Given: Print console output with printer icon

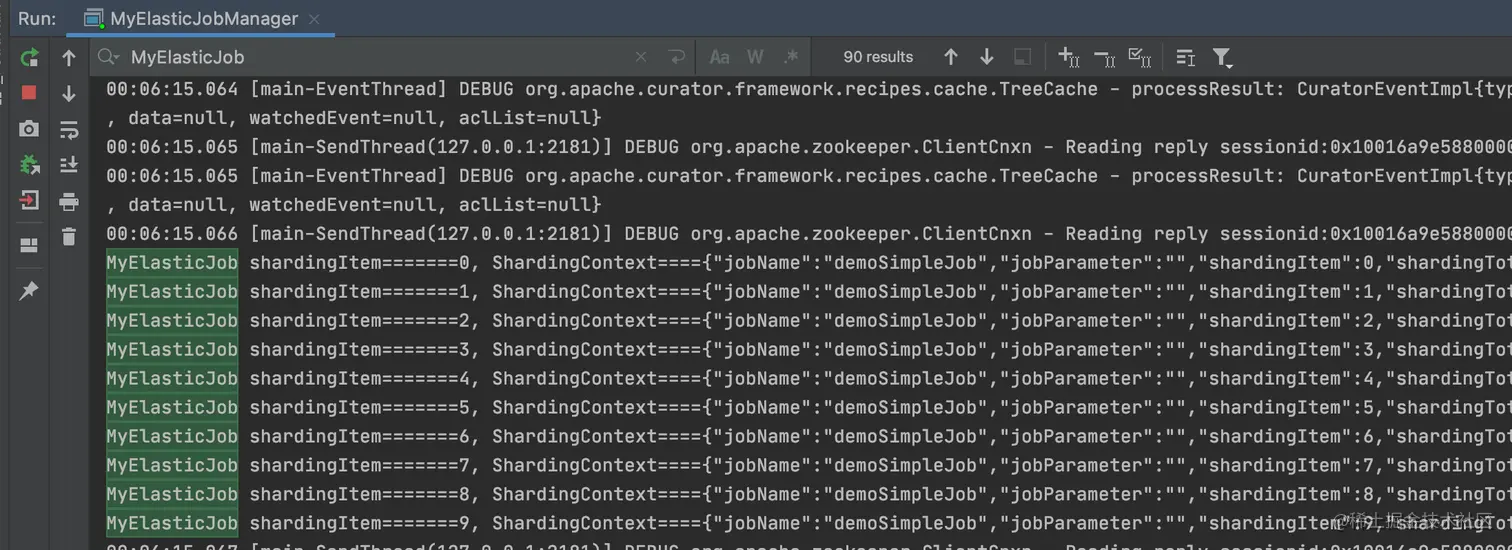Looking at the screenshot, I should pos(69,201).
